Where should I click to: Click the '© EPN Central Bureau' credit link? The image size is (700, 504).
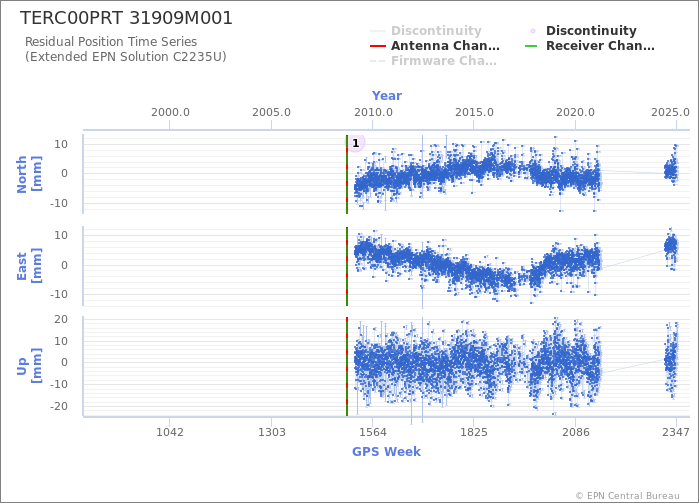[x=628, y=496]
